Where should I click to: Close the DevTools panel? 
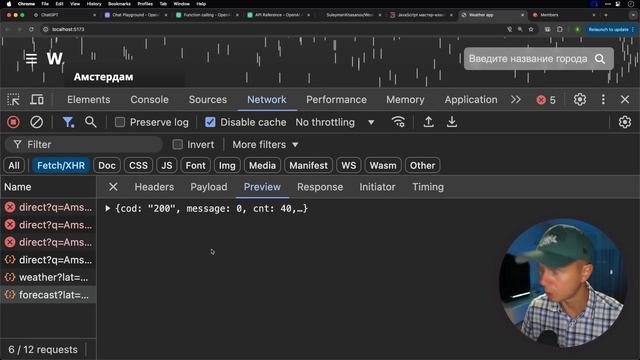(x=624, y=100)
